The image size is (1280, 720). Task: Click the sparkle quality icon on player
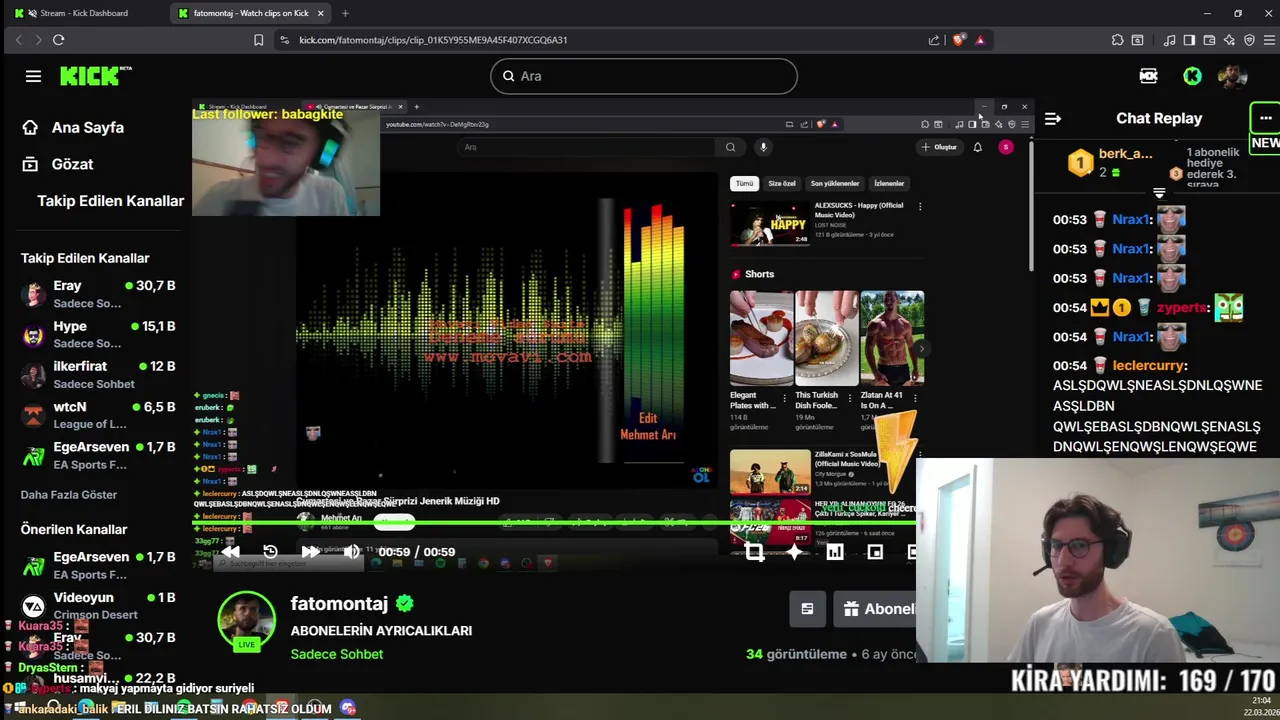[794, 551]
